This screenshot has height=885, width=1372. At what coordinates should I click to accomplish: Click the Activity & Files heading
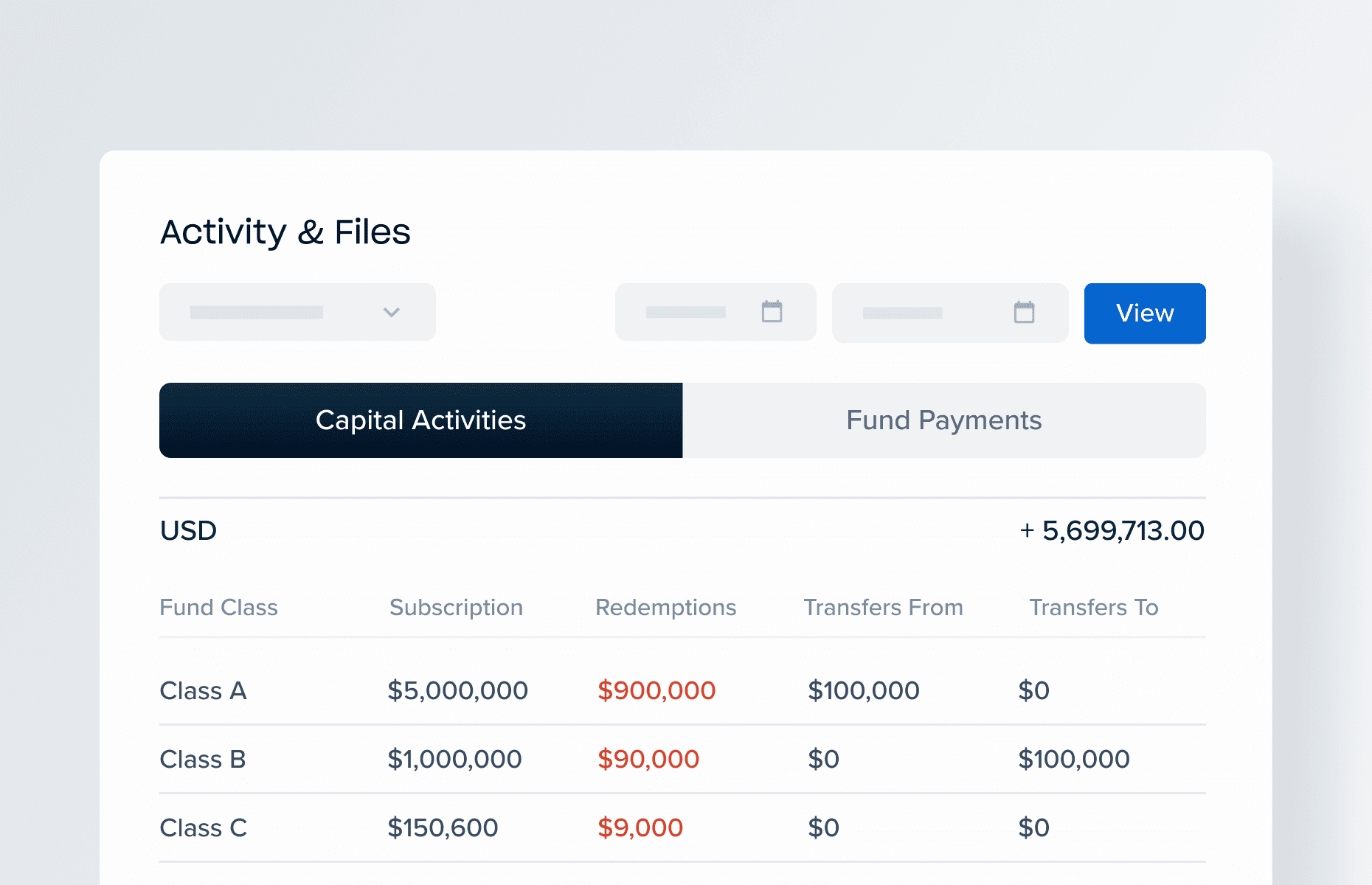pyautogui.click(x=285, y=231)
